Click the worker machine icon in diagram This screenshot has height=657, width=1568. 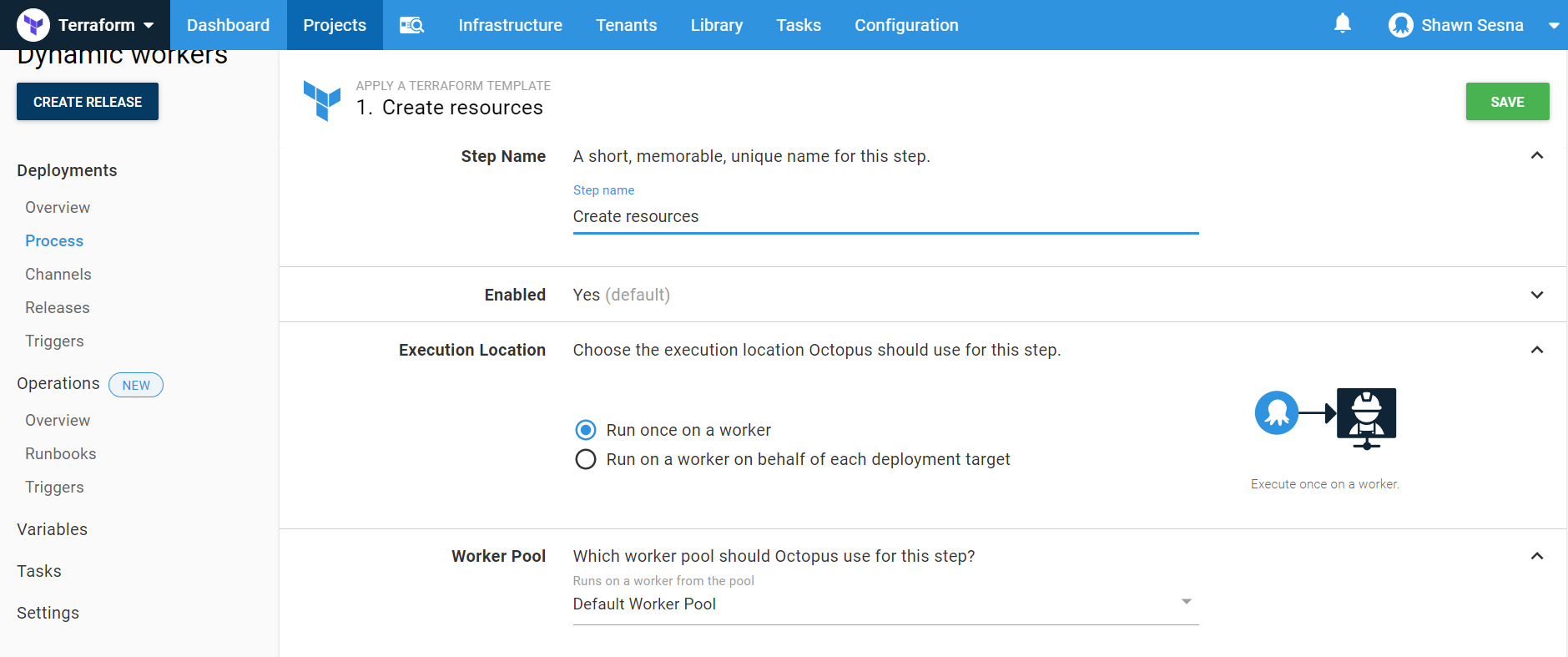point(1366,417)
